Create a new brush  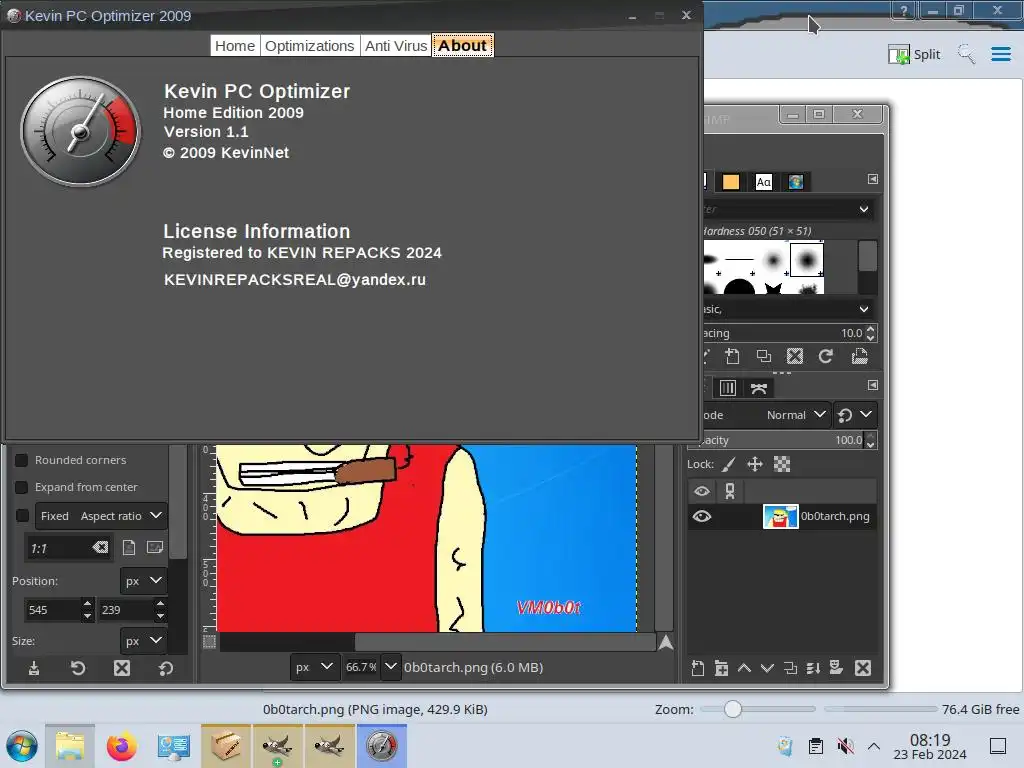[733, 356]
